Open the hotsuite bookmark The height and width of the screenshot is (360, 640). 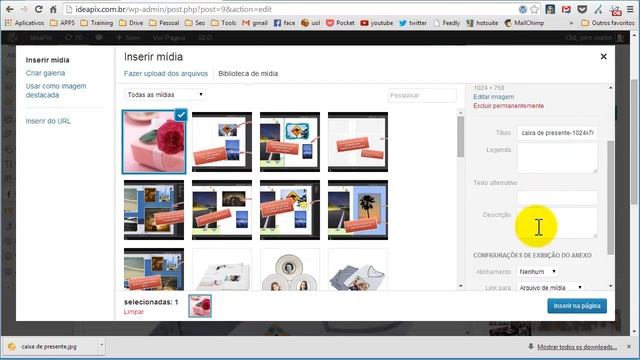(482, 23)
